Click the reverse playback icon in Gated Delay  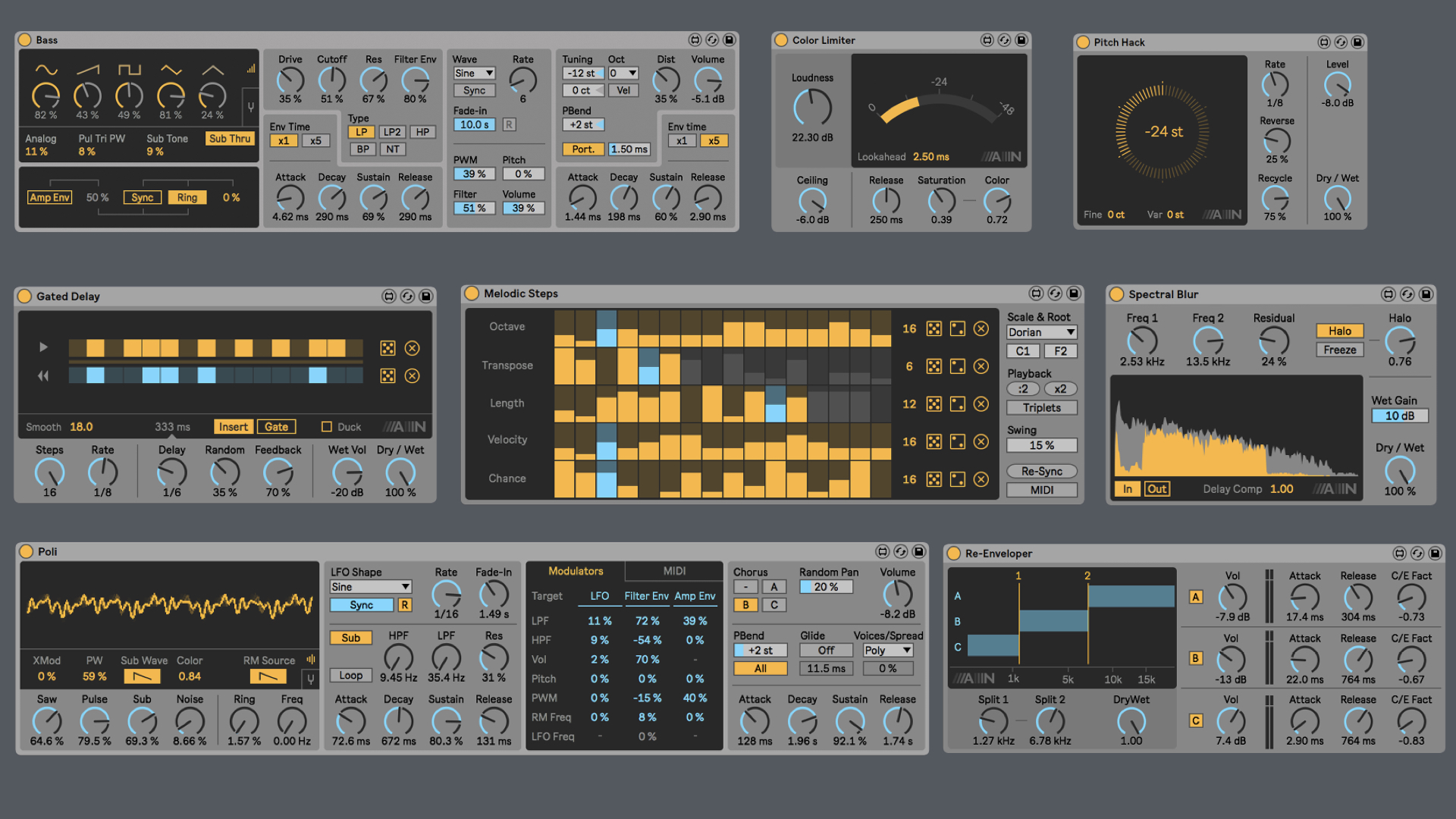coord(43,375)
